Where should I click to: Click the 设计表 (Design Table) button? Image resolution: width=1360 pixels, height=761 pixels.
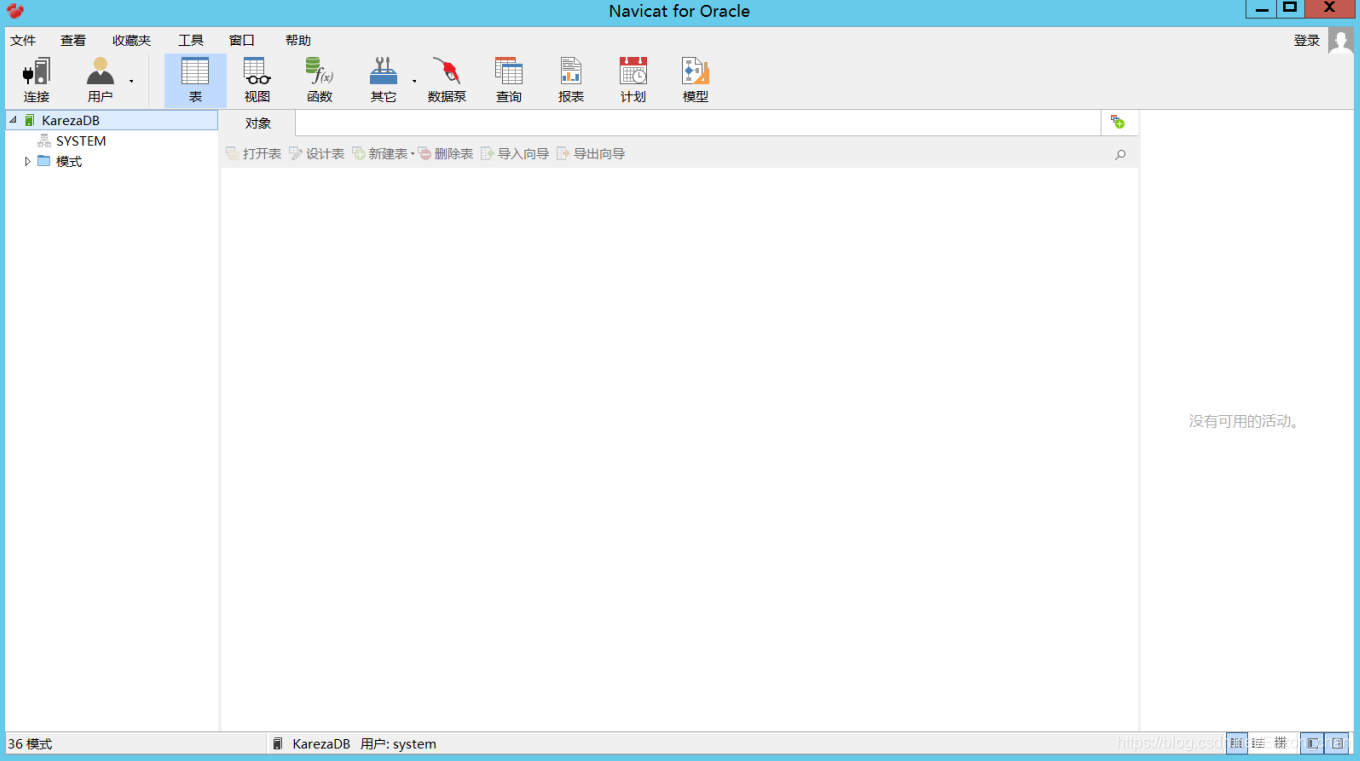point(317,154)
